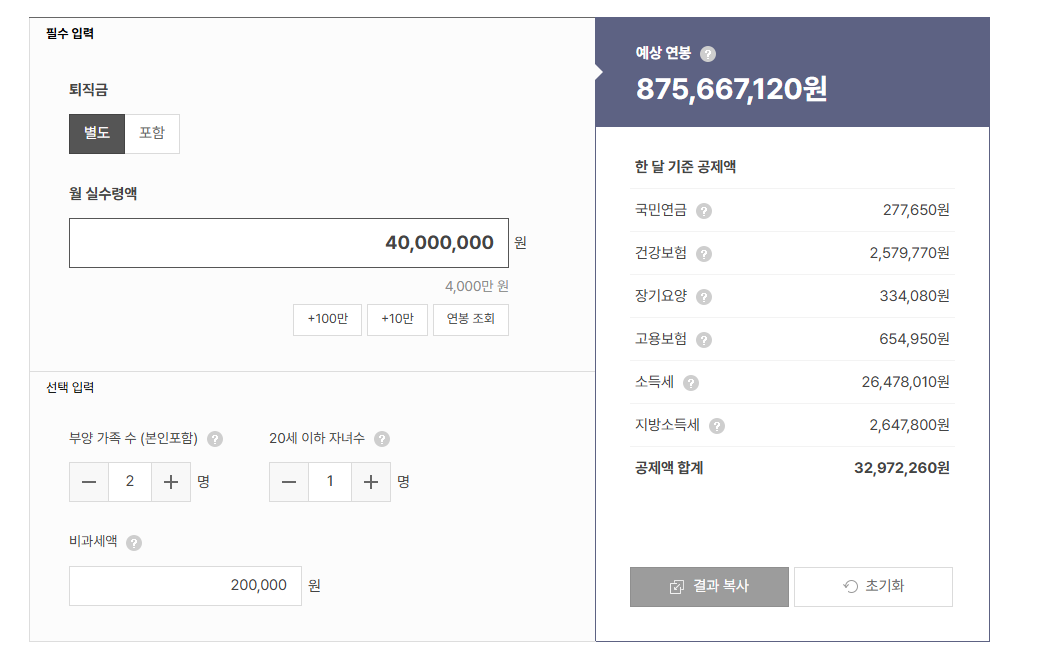The width and height of the screenshot is (1045, 662).
Task: Show 소득세 help tooltip icon
Action: pos(691,383)
